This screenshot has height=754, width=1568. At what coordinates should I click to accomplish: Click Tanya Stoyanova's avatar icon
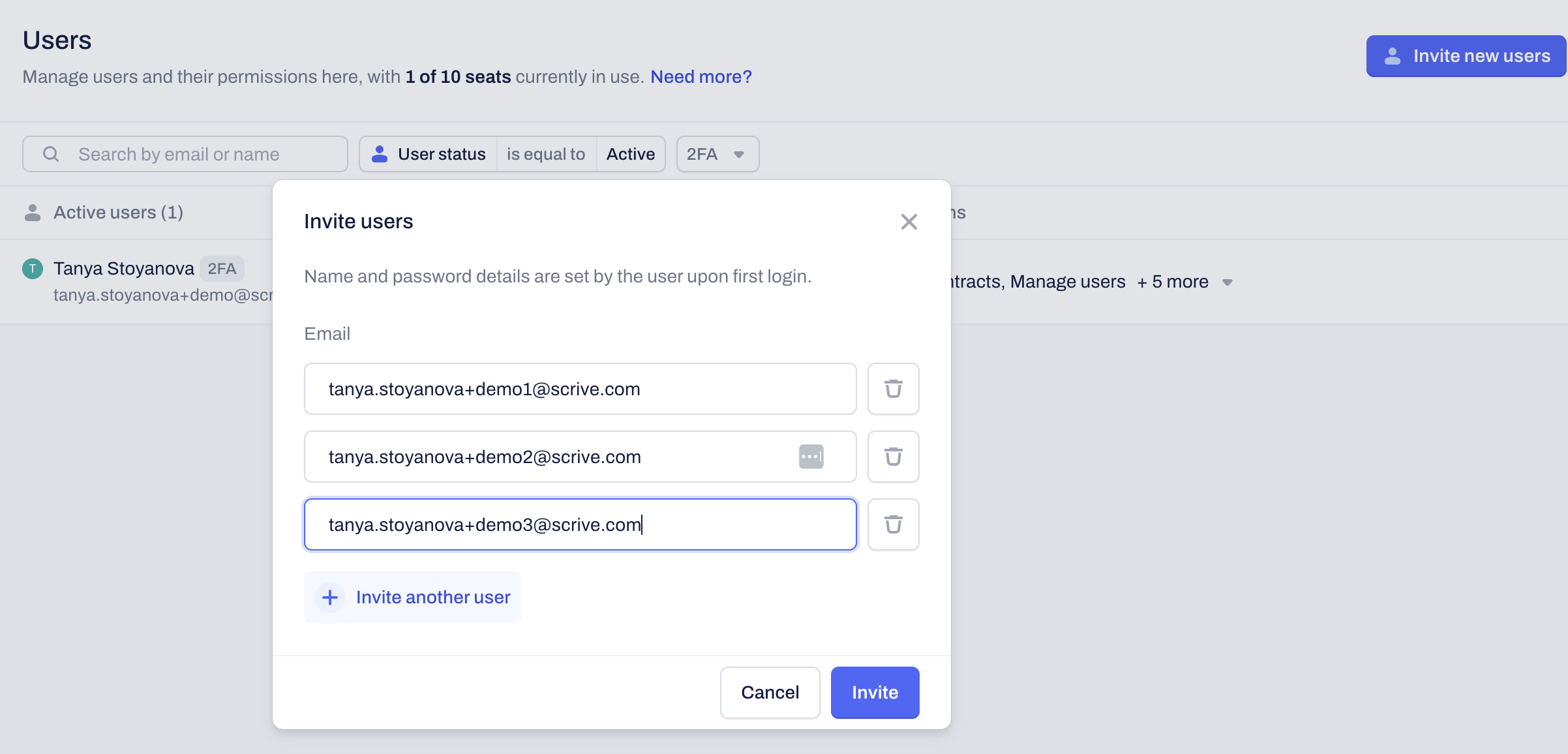tap(33, 269)
